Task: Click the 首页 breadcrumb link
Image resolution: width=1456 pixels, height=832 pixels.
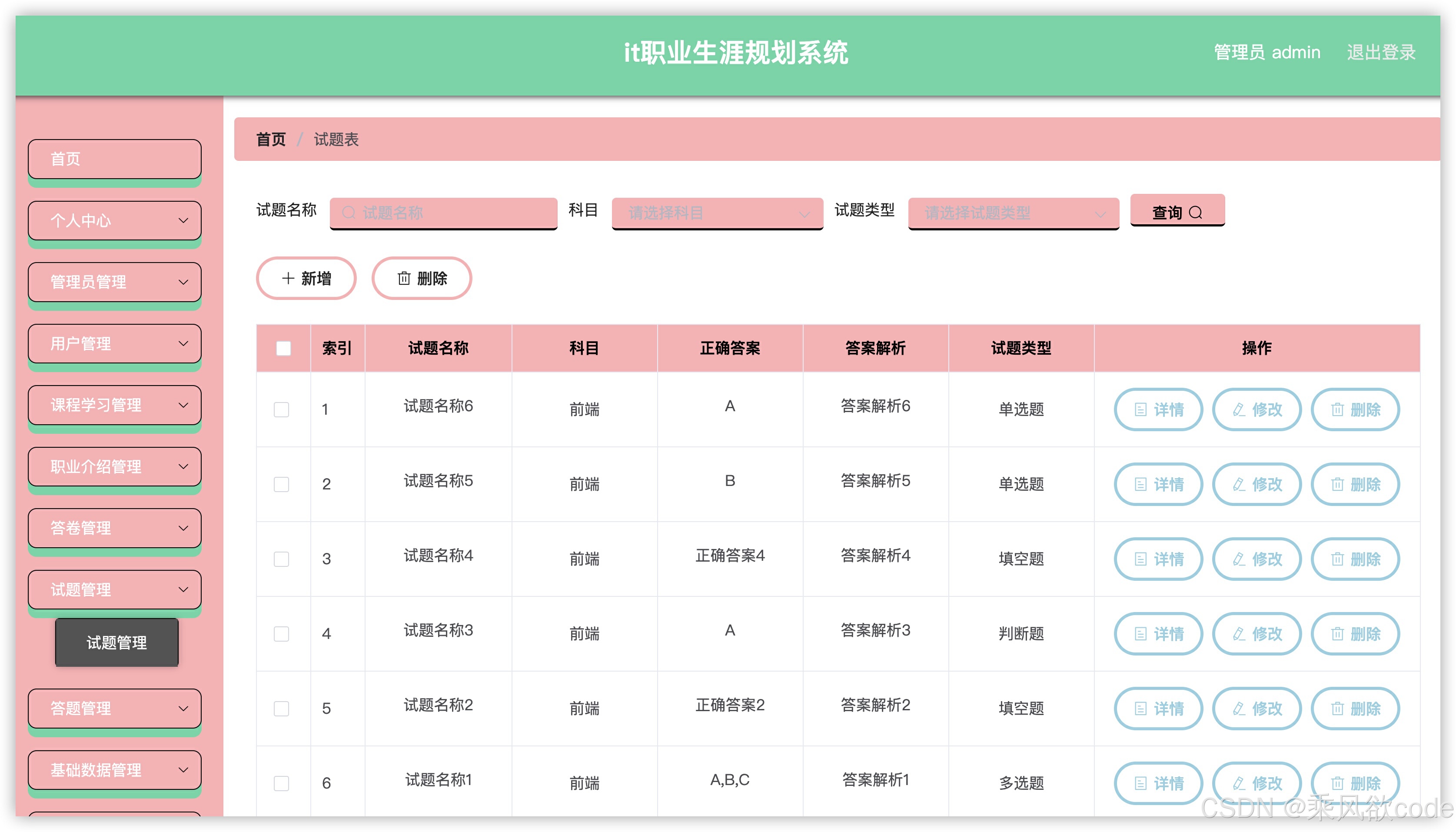Action: coord(271,140)
